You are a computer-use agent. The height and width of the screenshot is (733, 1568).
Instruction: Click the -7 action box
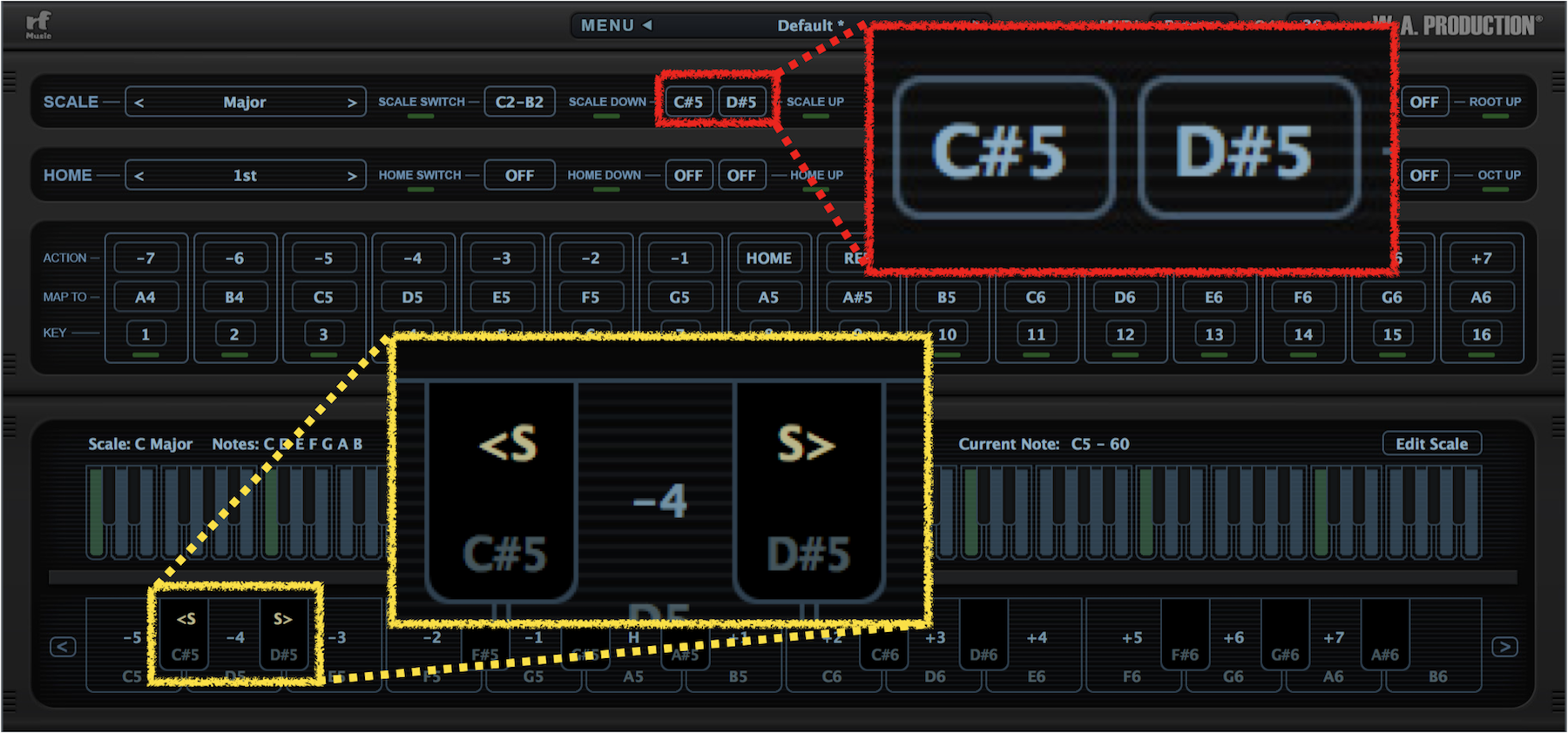click(x=145, y=258)
